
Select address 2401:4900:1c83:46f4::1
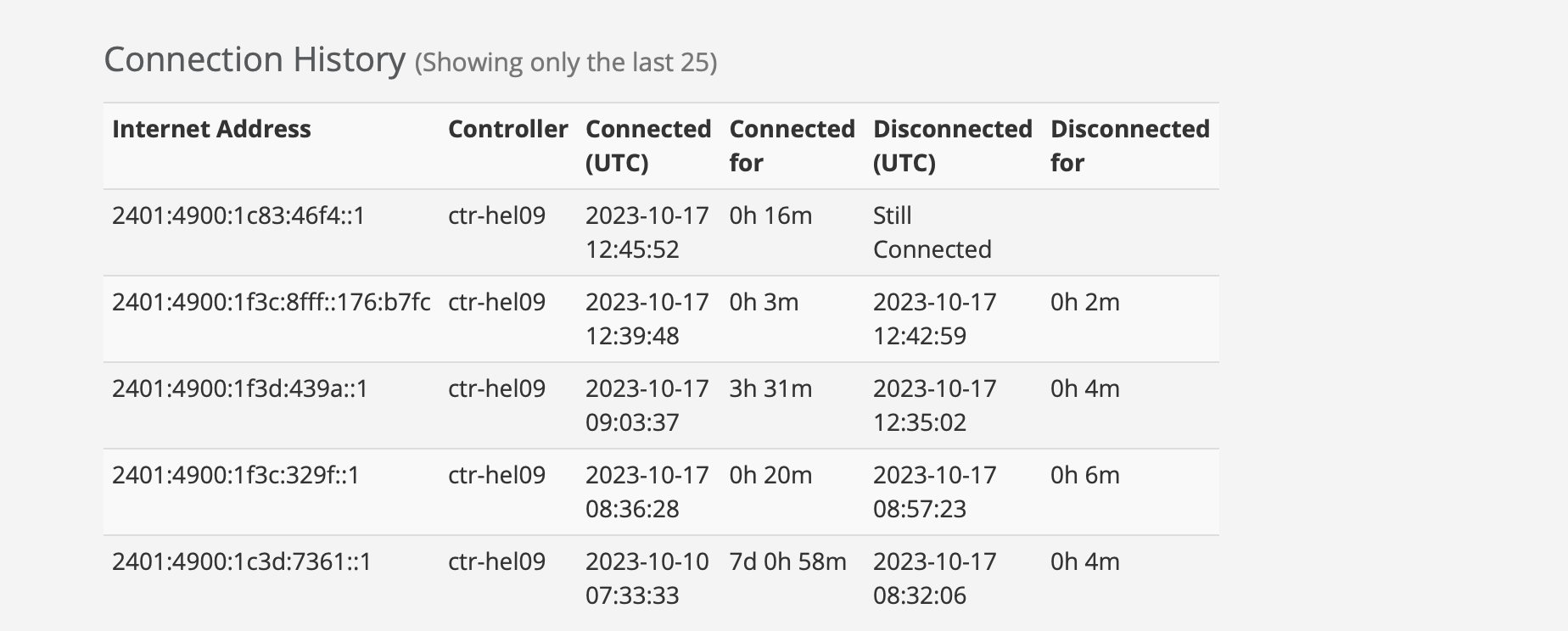coord(238,216)
